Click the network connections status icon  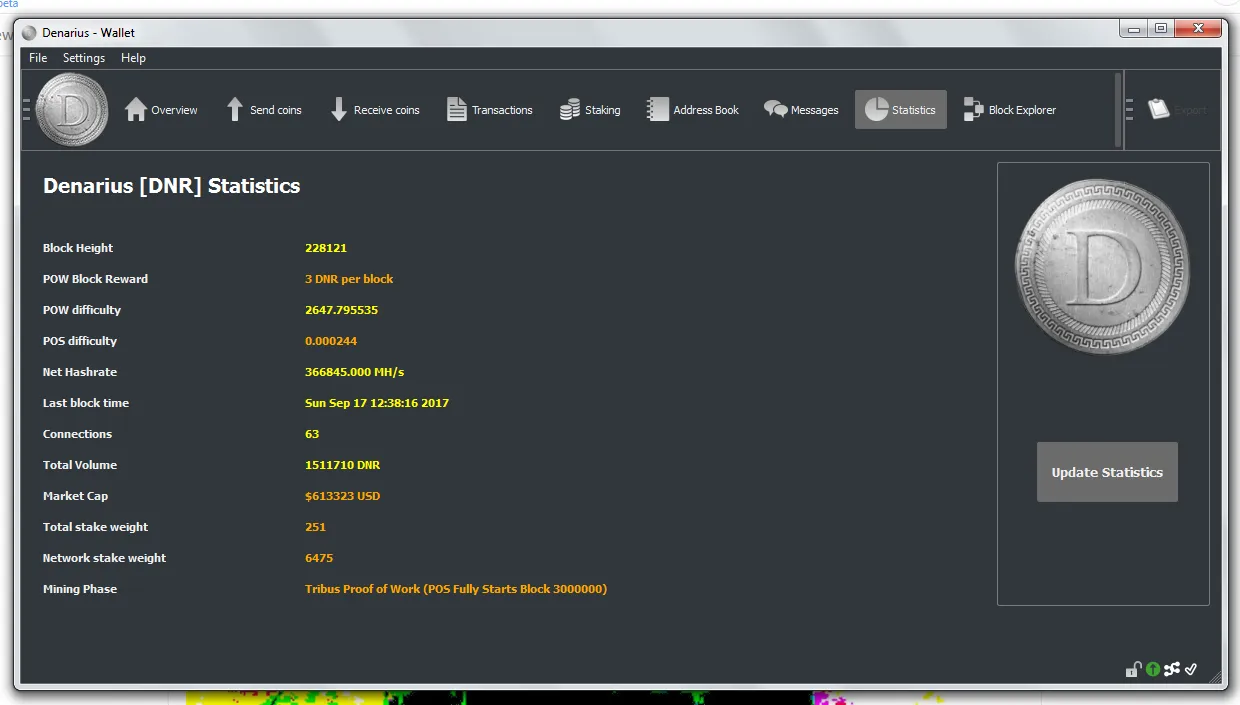pos(1172,669)
